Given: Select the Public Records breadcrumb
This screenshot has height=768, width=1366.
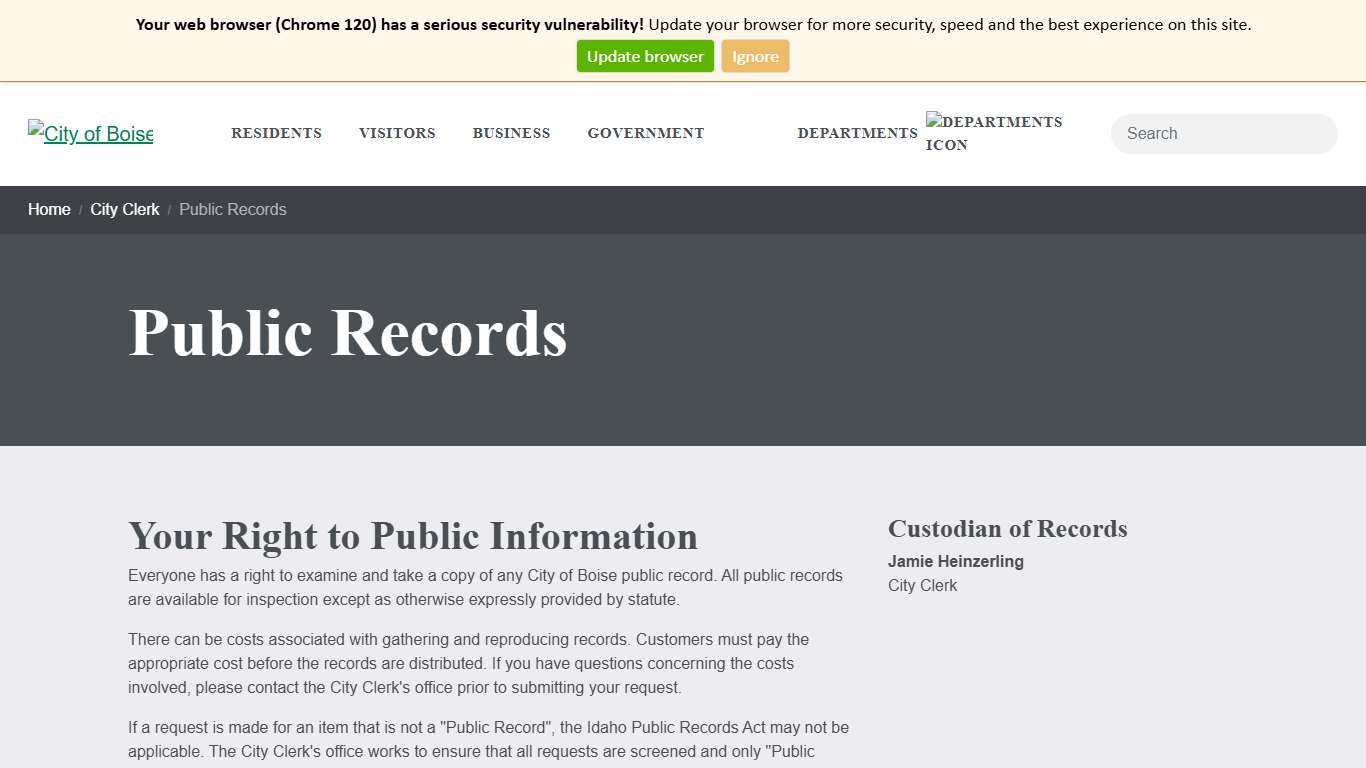Looking at the screenshot, I should point(232,209).
